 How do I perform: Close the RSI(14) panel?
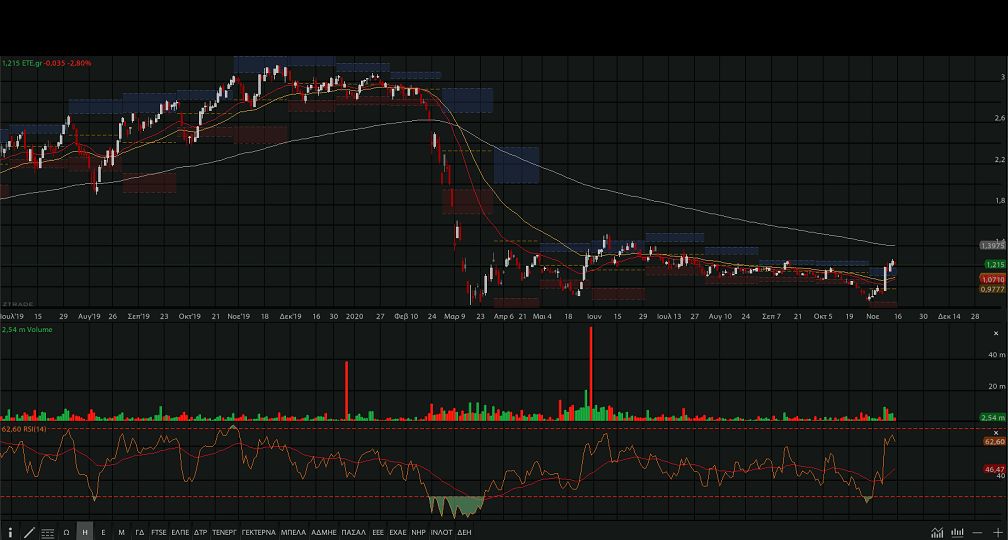click(996, 433)
